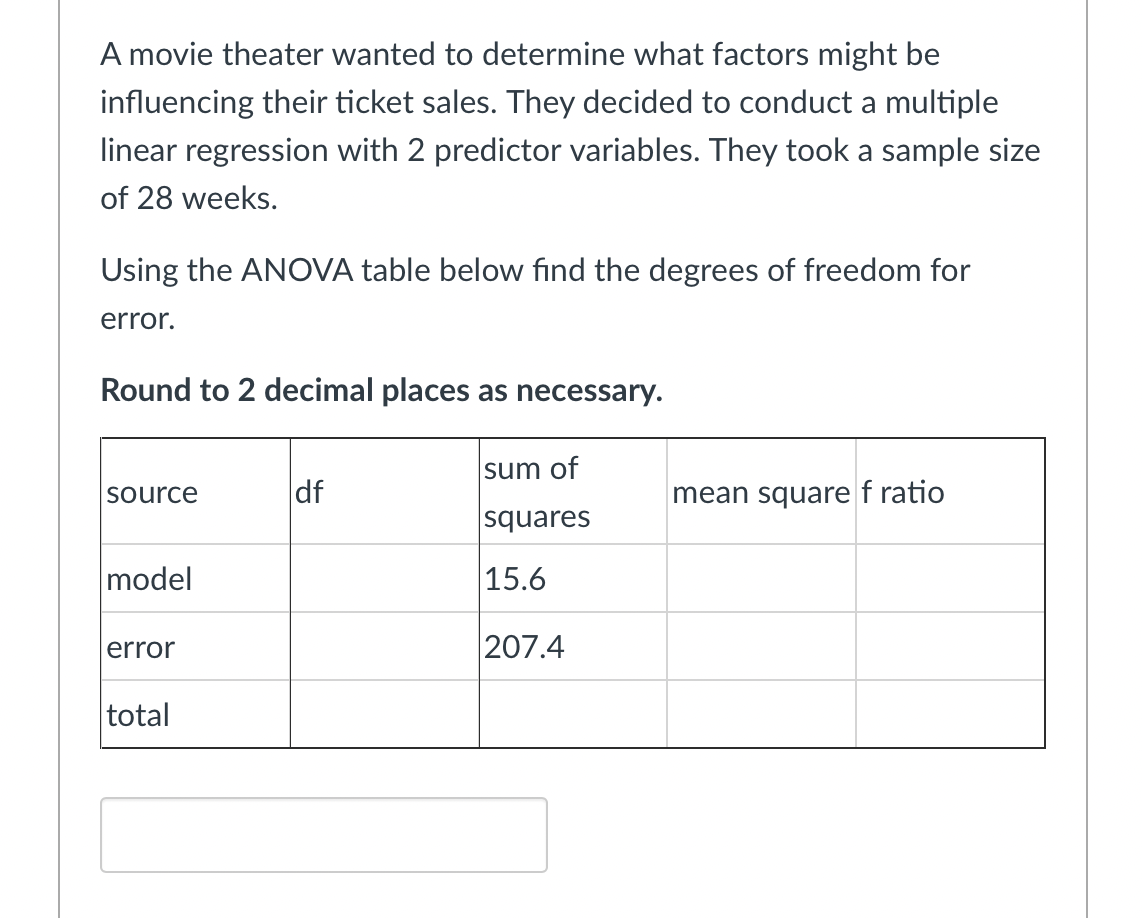Click the empty total row sum cell

click(572, 715)
